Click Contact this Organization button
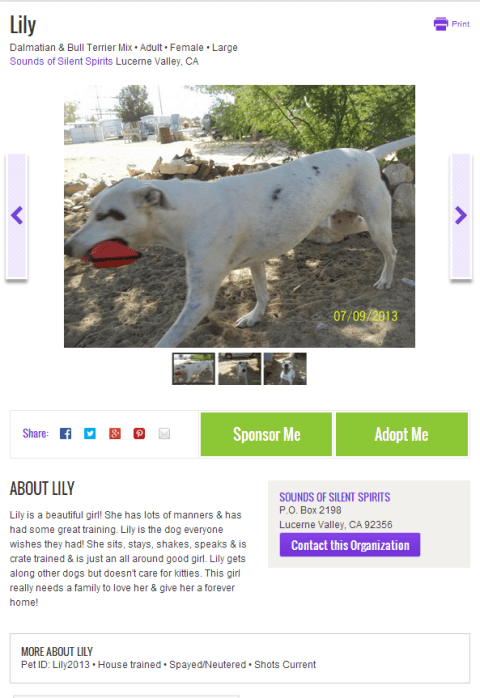 click(x=350, y=545)
